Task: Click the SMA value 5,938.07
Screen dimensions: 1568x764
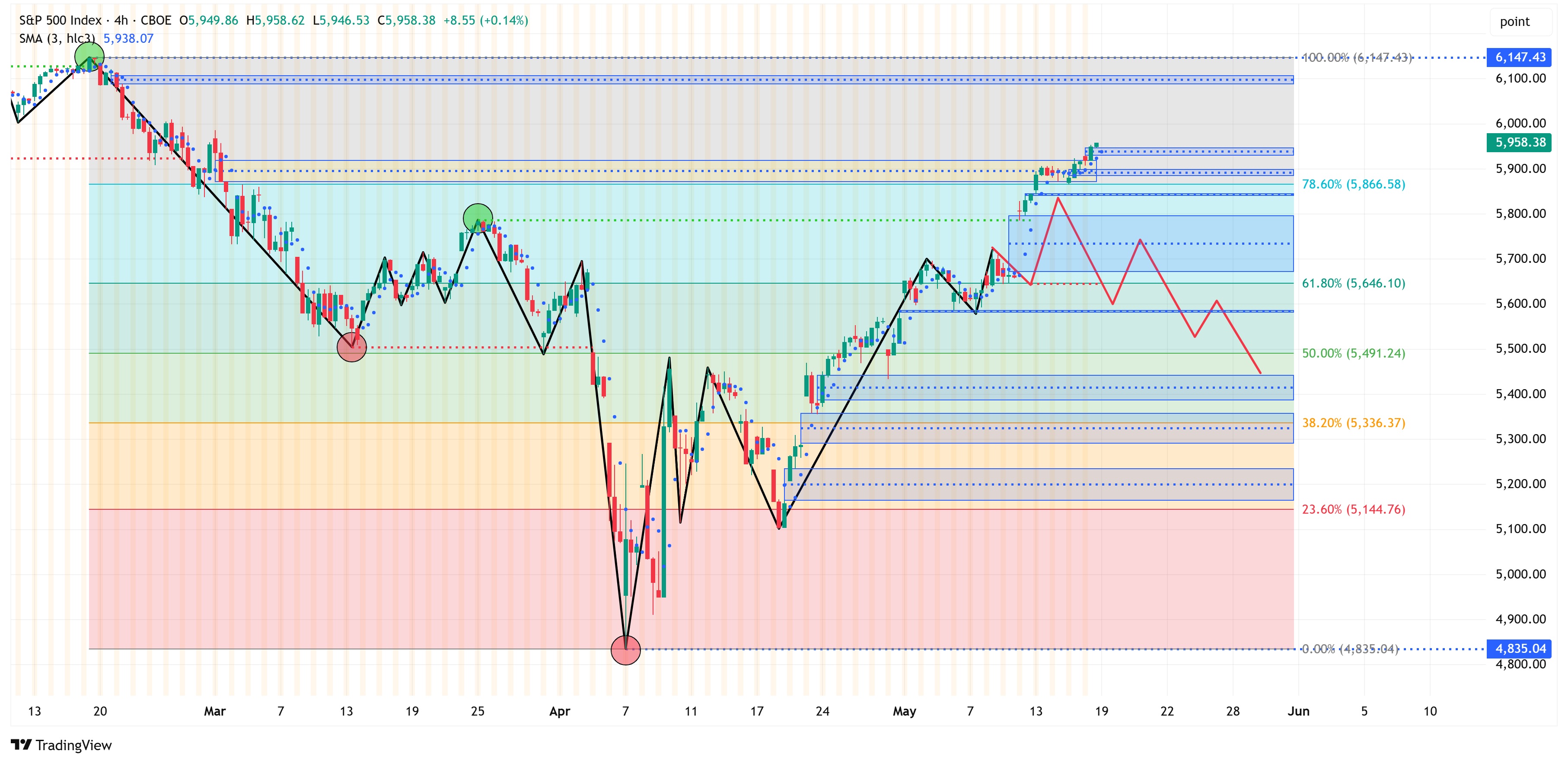Action: (x=128, y=38)
